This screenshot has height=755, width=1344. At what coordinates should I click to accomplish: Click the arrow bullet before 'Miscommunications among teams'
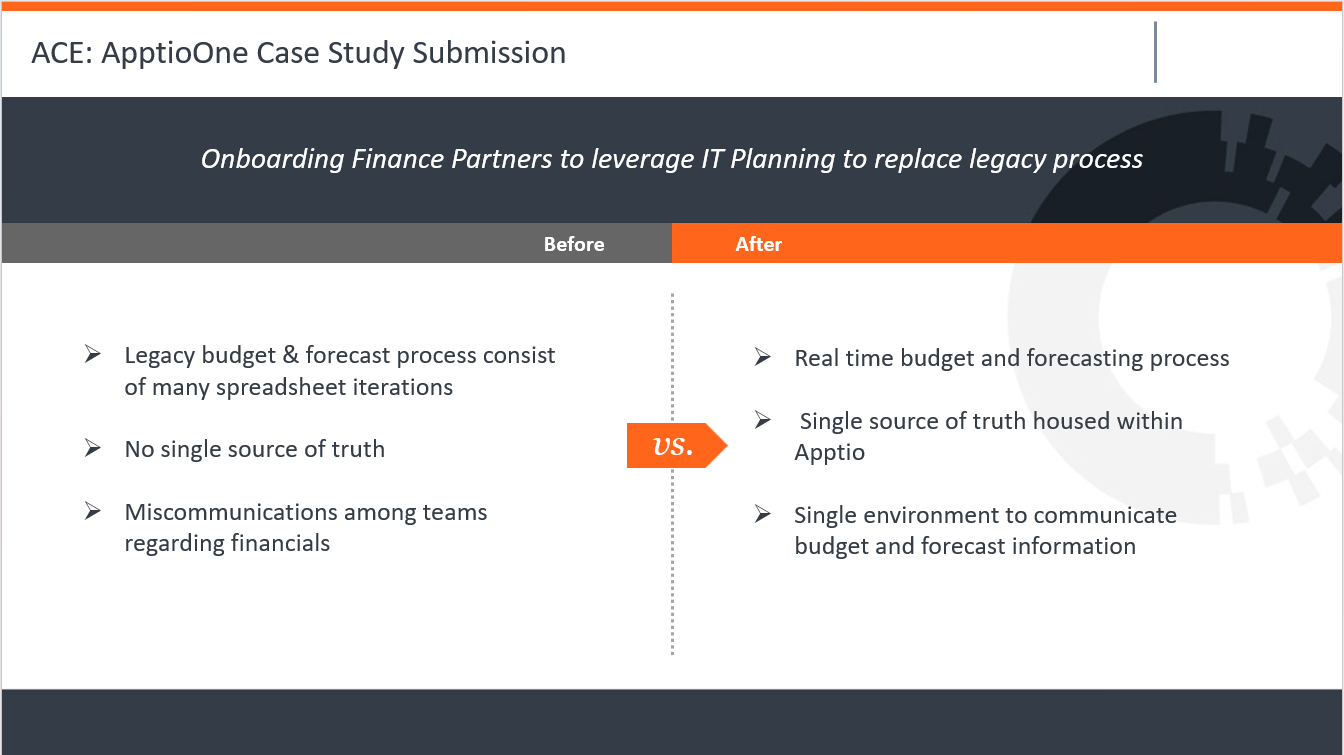93,512
